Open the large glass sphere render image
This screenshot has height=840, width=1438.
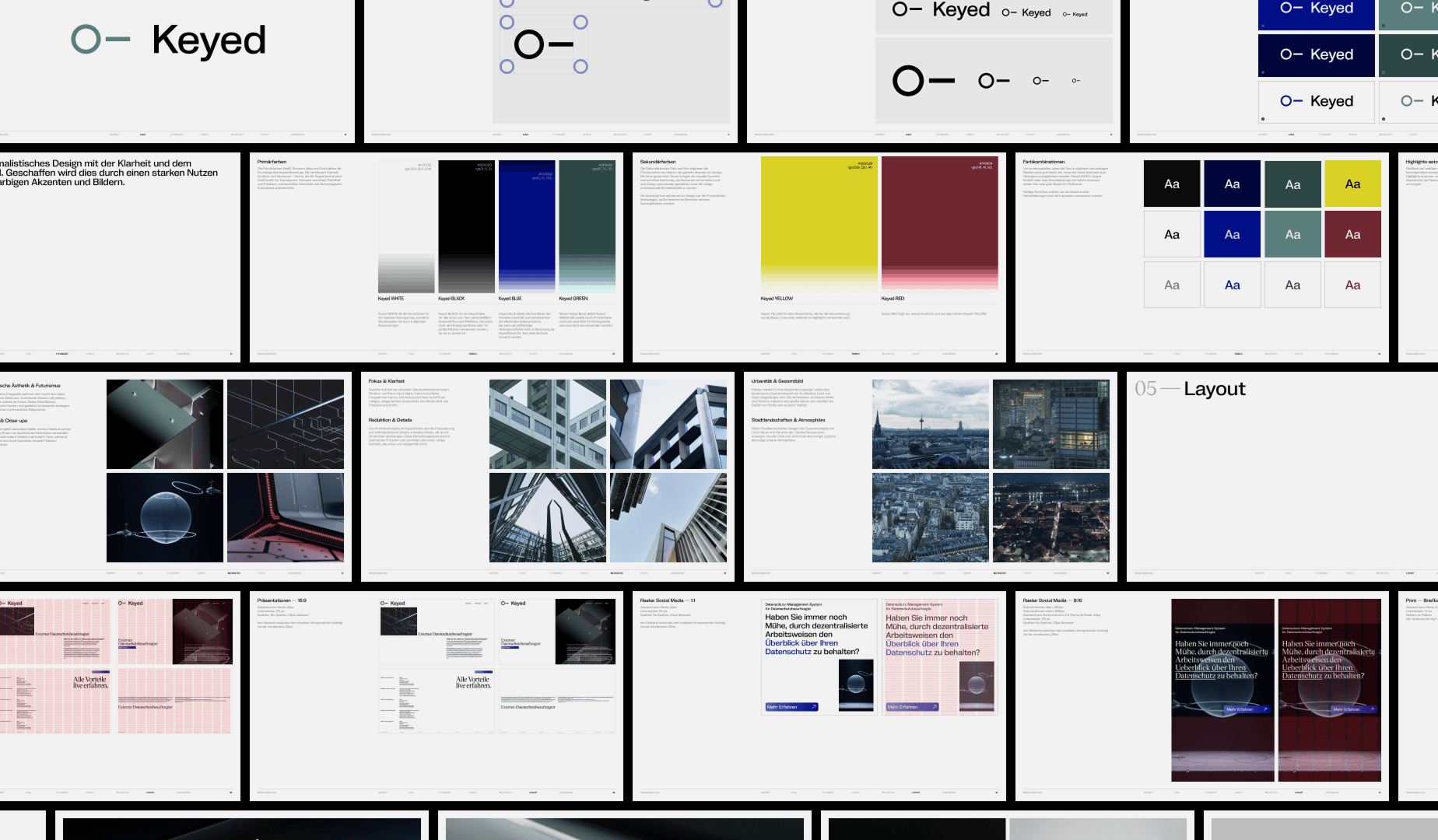click(x=165, y=518)
